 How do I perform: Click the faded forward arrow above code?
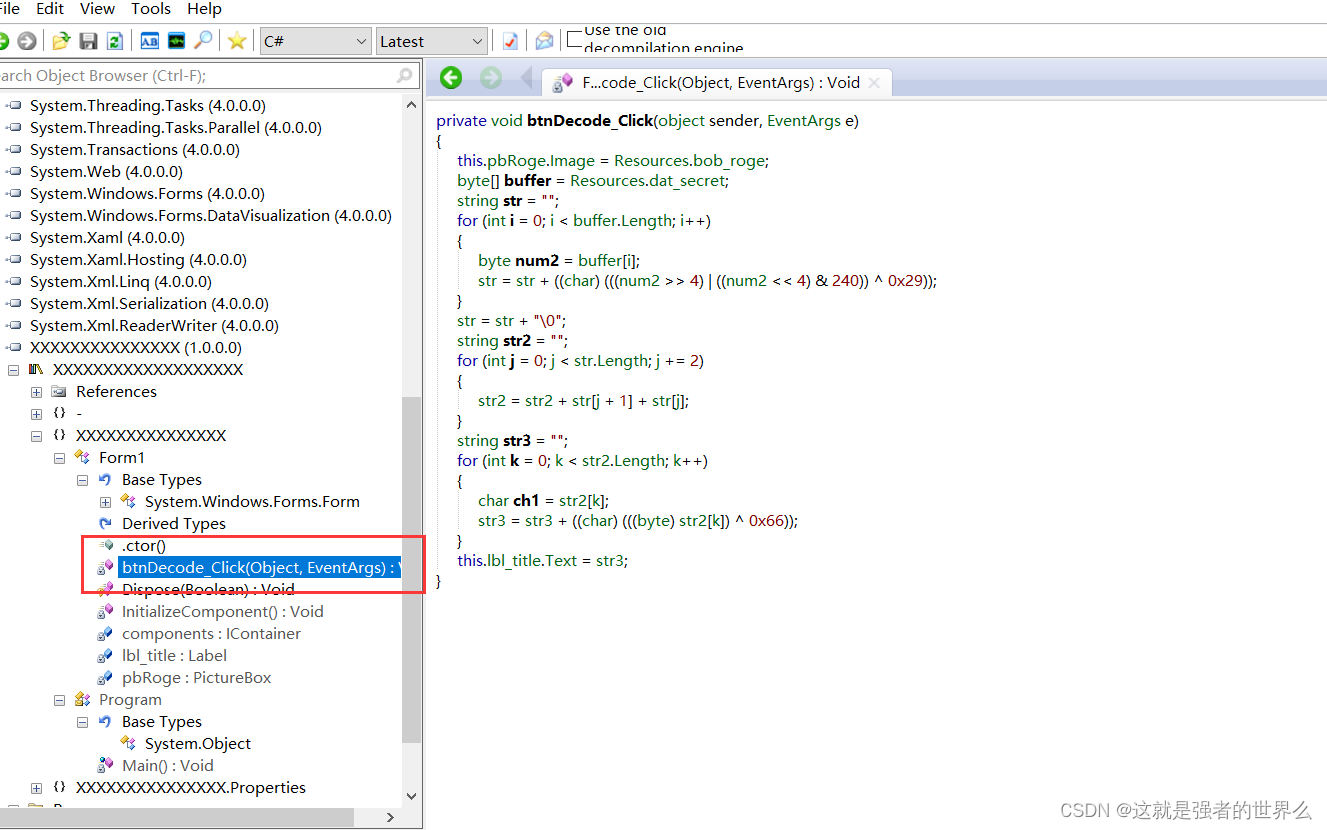click(x=490, y=78)
